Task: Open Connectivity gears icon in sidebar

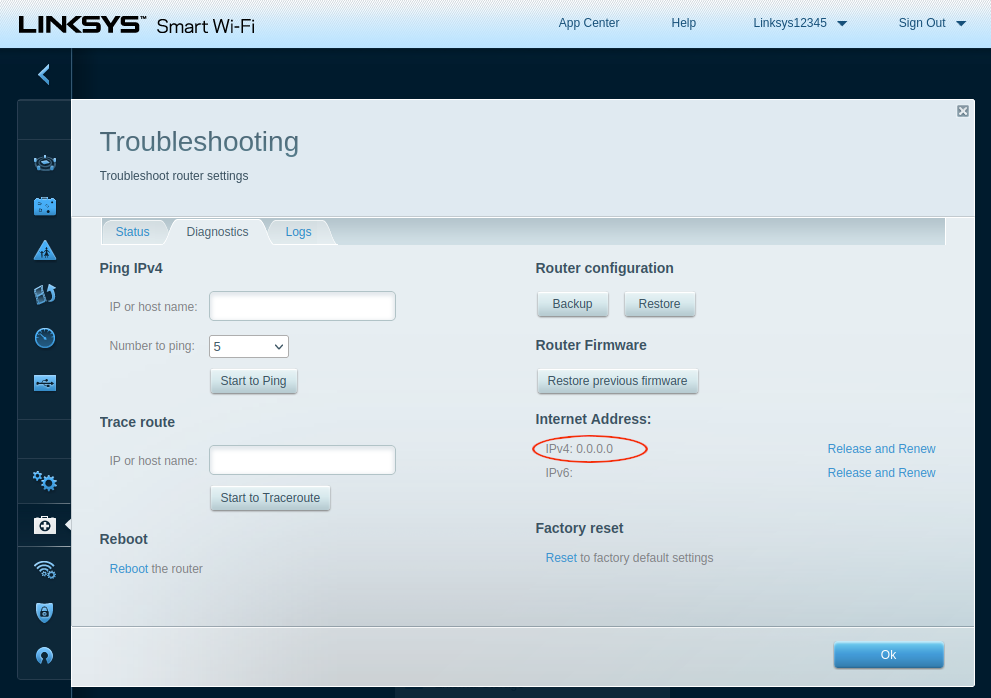Action: pyautogui.click(x=45, y=481)
